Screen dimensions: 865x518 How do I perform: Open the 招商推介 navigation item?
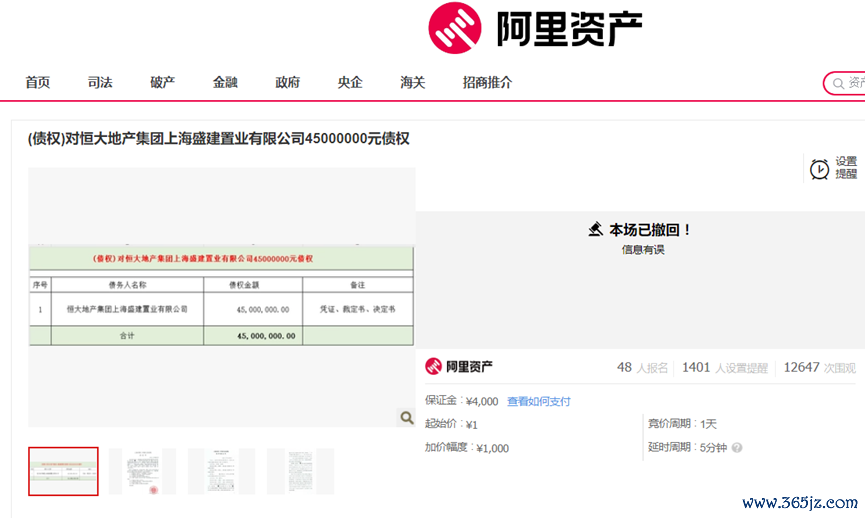click(x=487, y=83)
